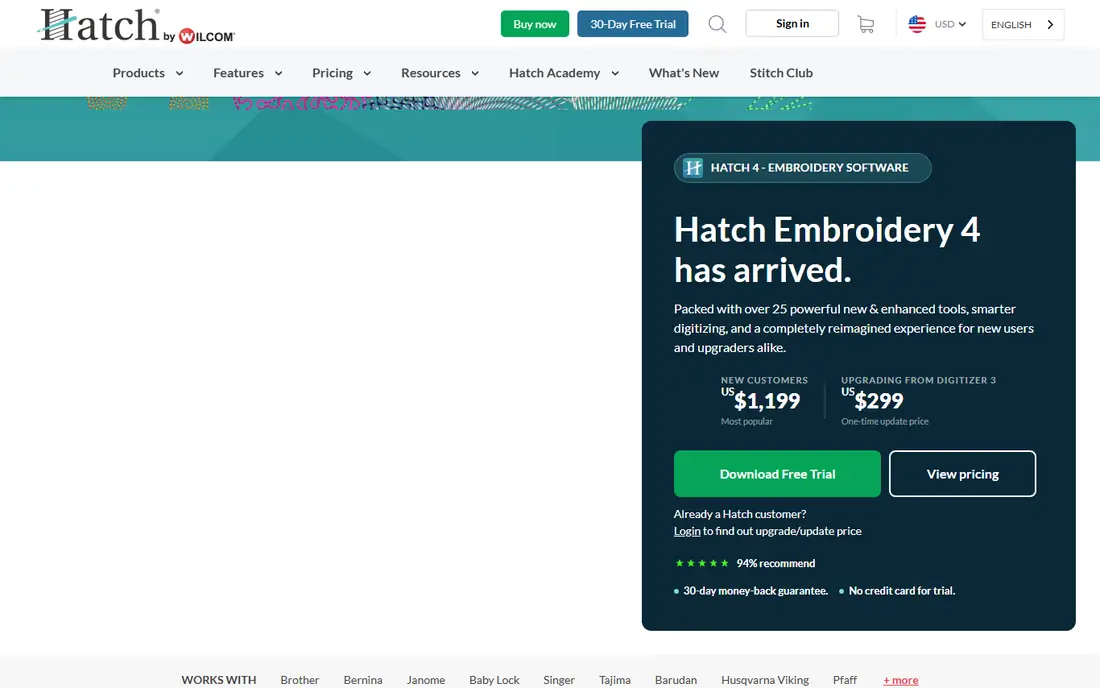1100x688 pixels.
Task: Click the Bernina brand name
Action: coord(363,680)
